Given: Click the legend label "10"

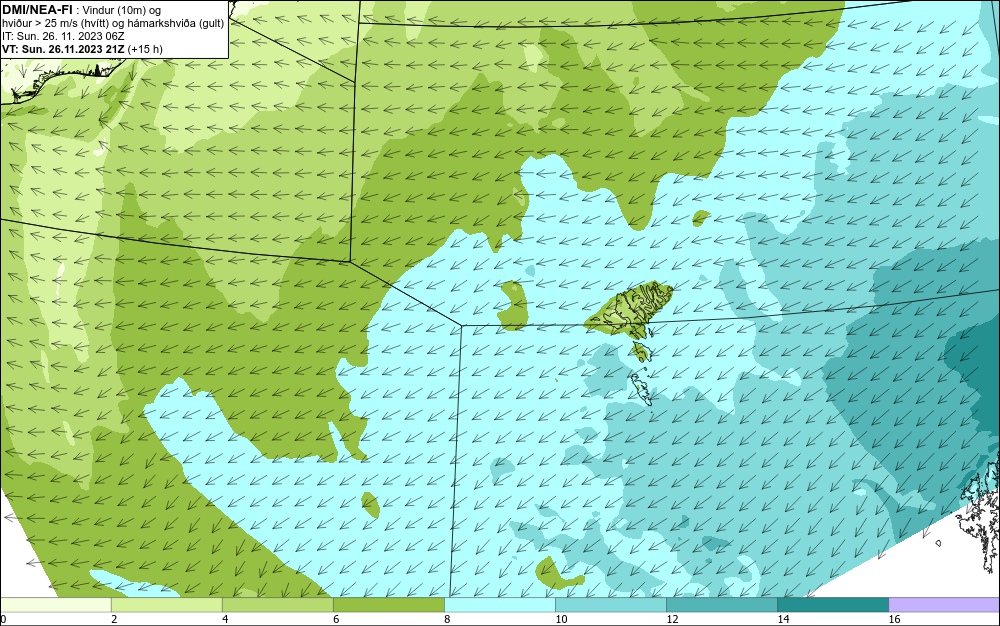Looking at the screenshot, I should point(561,619).
